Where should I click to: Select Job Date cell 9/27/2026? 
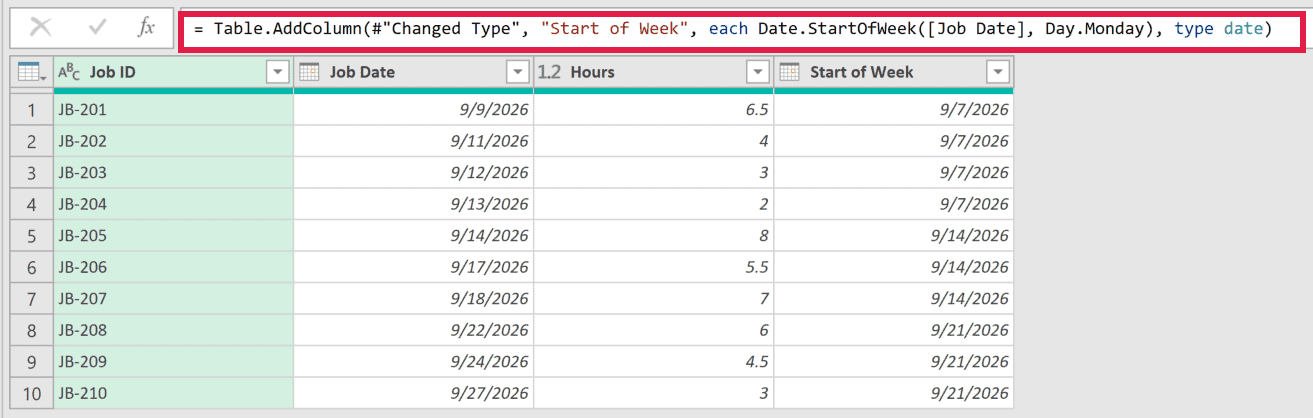[414, 393]
